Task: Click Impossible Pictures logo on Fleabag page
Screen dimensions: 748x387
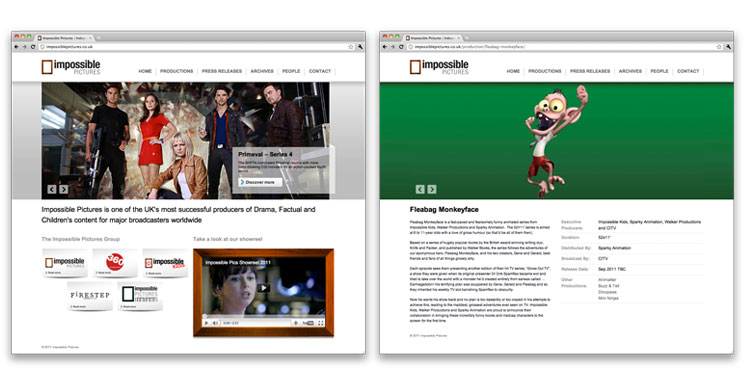Action: coord(439,67)
